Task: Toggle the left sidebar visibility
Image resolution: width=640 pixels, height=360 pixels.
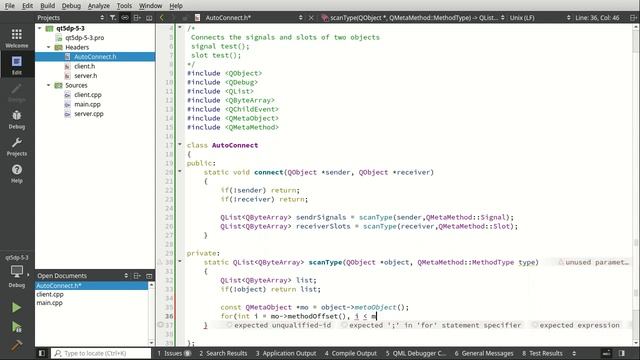Action: pos(42,353)
